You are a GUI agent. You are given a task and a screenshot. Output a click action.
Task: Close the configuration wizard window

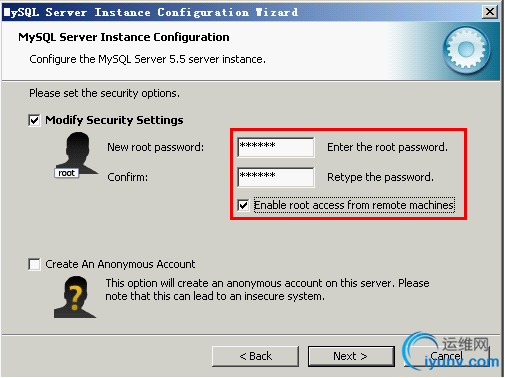(490, 12)
